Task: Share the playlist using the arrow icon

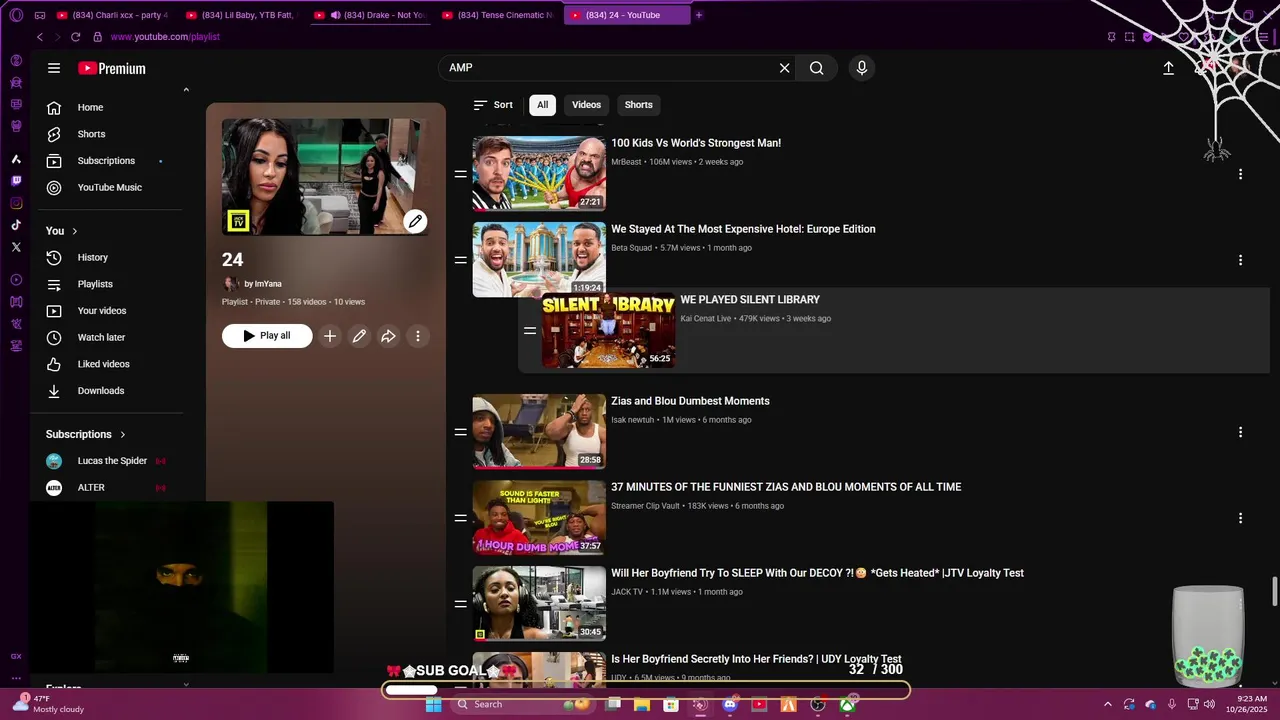Action: (388, 336)
